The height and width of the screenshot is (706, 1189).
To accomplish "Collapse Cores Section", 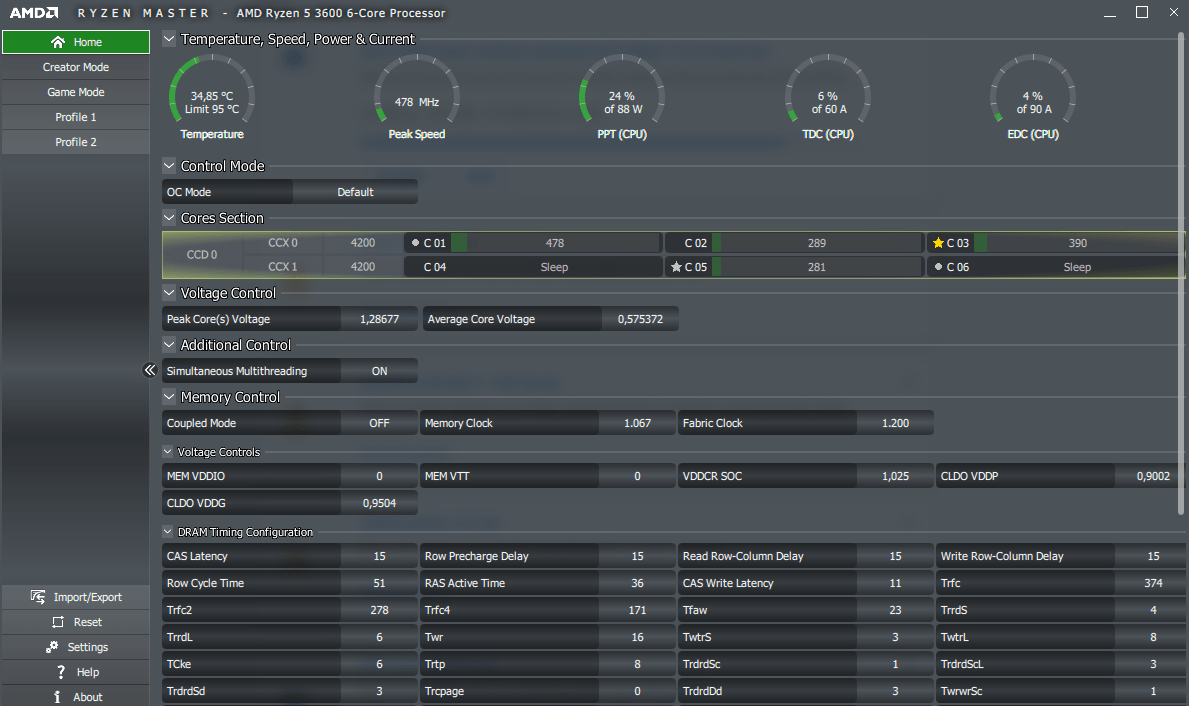I will point(169,218).
